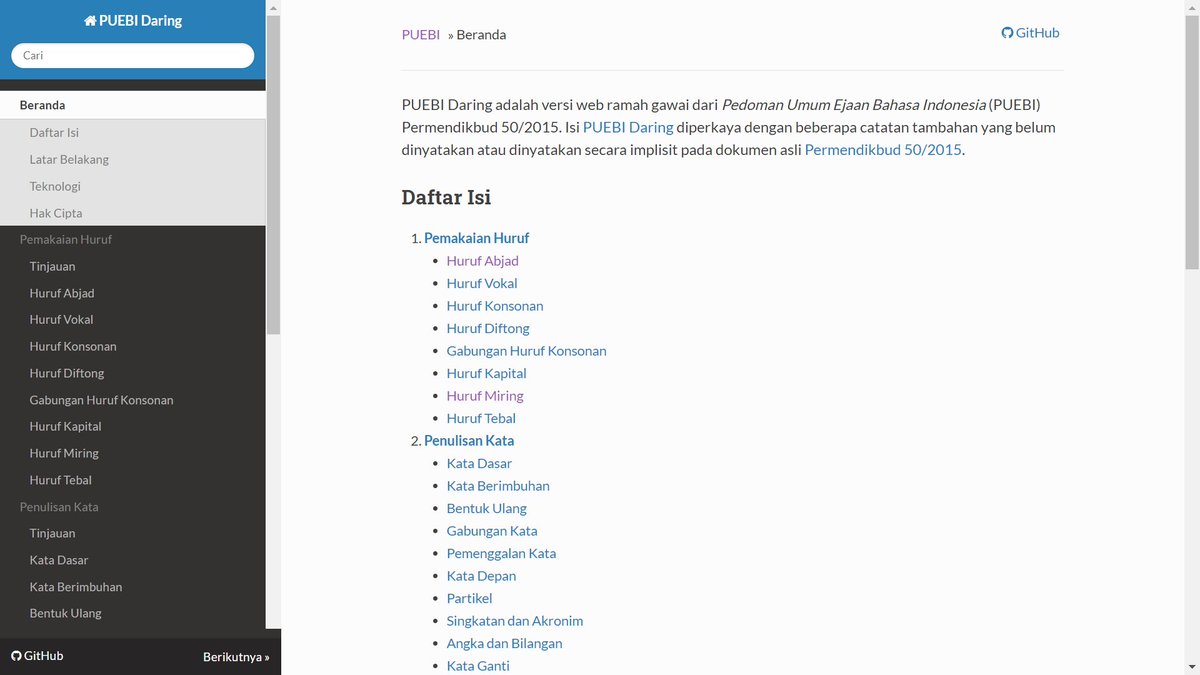Click the PUEBI Daring inline text link
The width and height of the screenshot is (1200, 675).
[x=628, y=127]
